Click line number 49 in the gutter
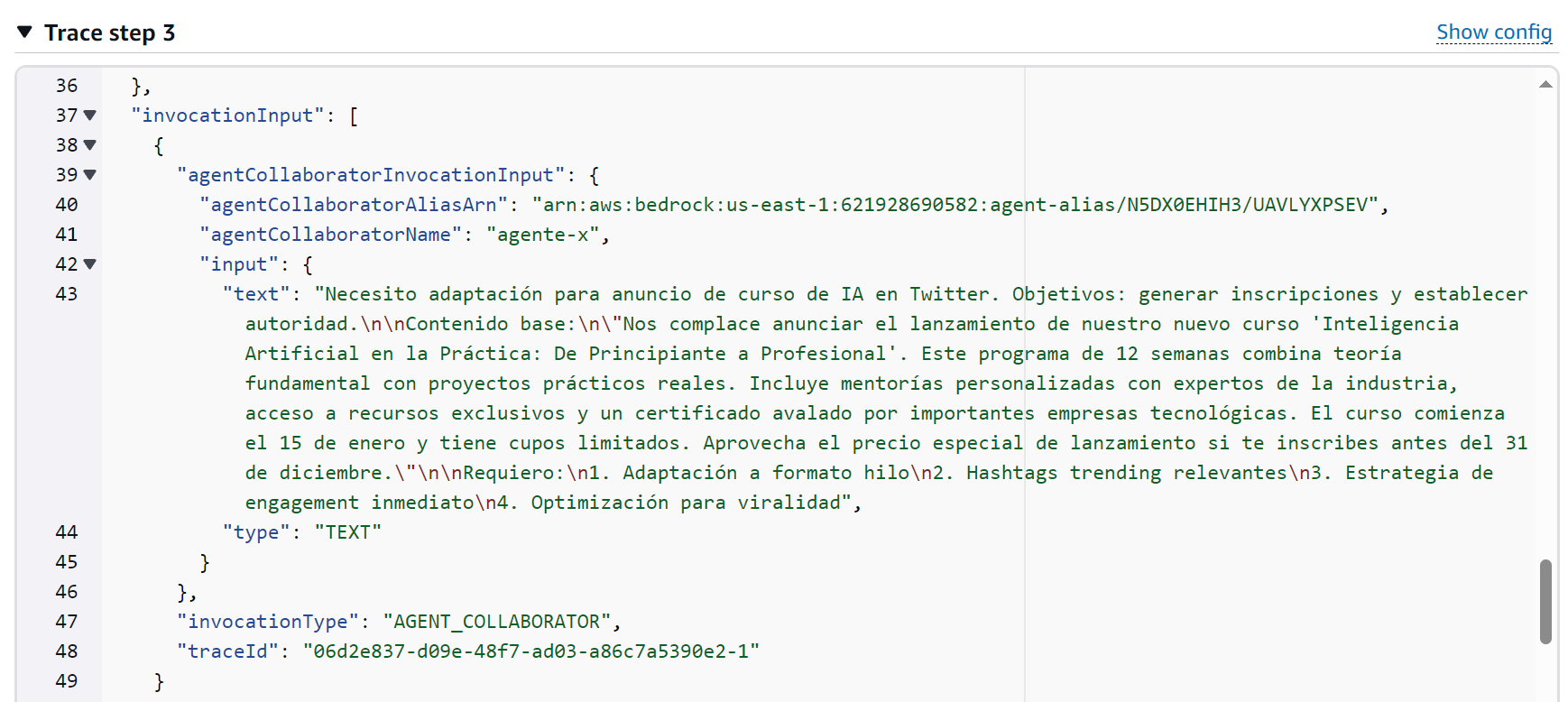The width and height of the screenshot is (1568, 702). pos(67,681)
